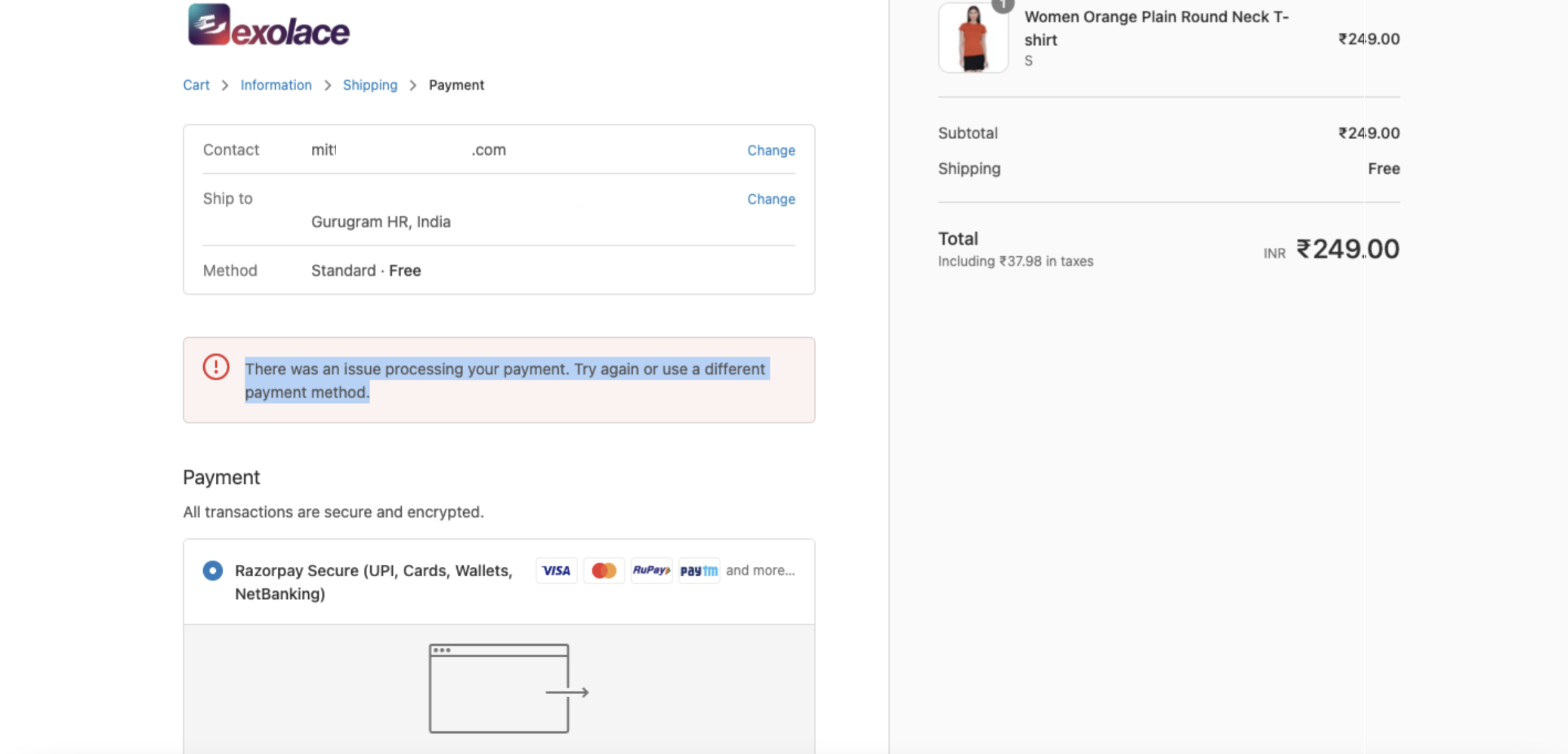Click the product price ₹249.00 beside the T-shirt
The width and height of the screenshot is (1568, 754).
tap(1369, 39)
